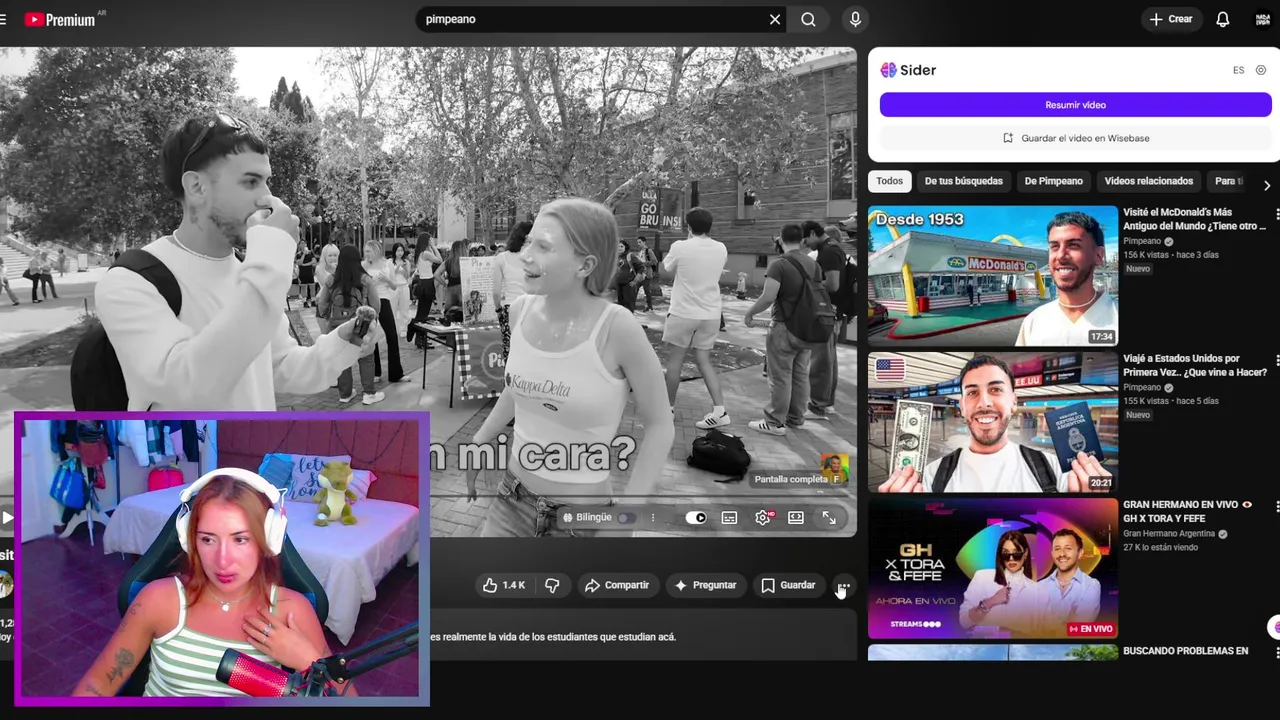The width and height of the screenshot is (1280, 720).
Task: Toggle subtitles in the player
Action: 729,517
